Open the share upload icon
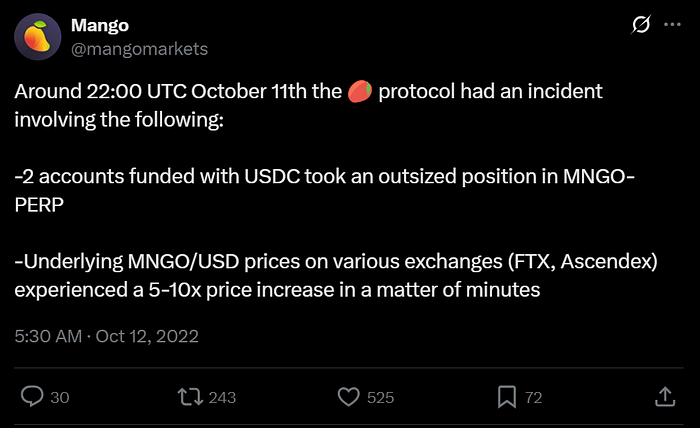Image resolution: width=700 pixels, height=428 pixels. (665, 397)
